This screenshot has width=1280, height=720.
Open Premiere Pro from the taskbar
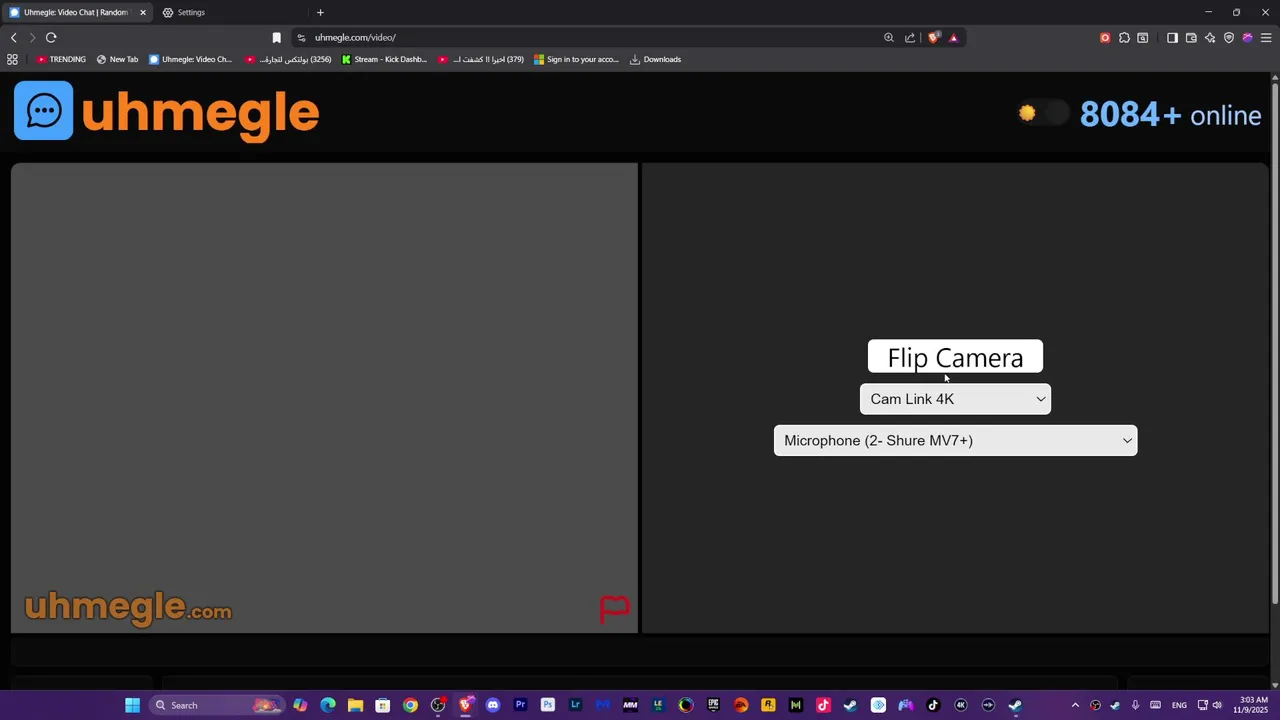(x=520, y=705)
